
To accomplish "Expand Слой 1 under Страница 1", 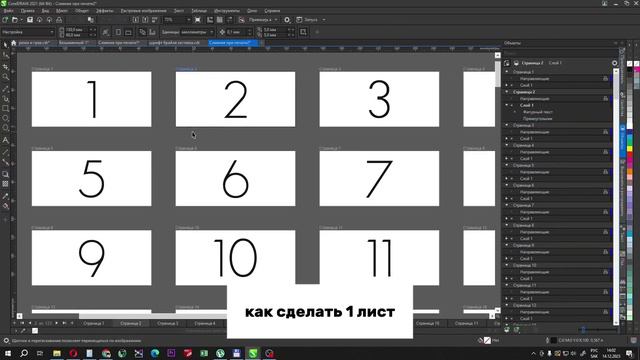I will click(507, 85).
